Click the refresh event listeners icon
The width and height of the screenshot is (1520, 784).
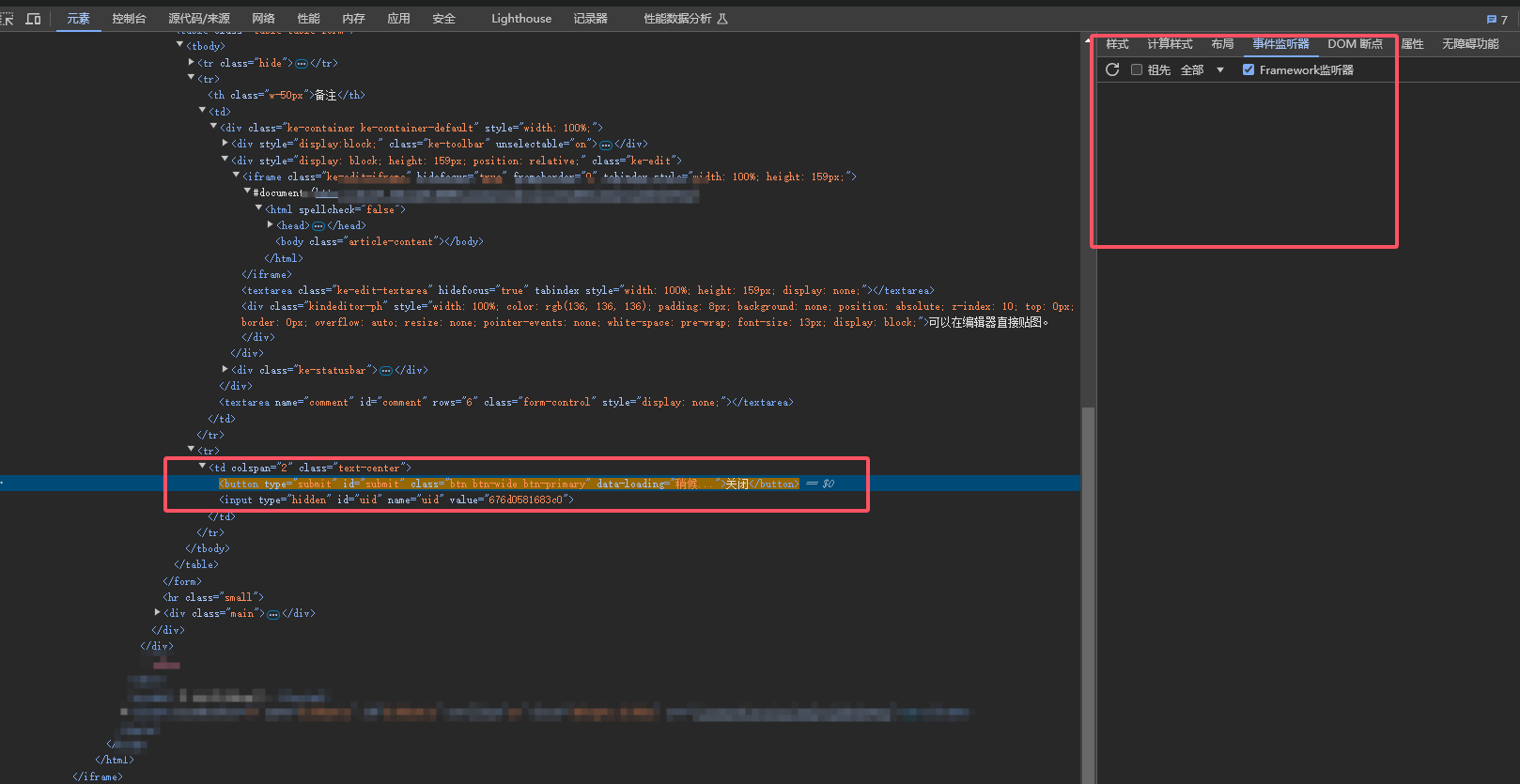[x=1112, y=69]
